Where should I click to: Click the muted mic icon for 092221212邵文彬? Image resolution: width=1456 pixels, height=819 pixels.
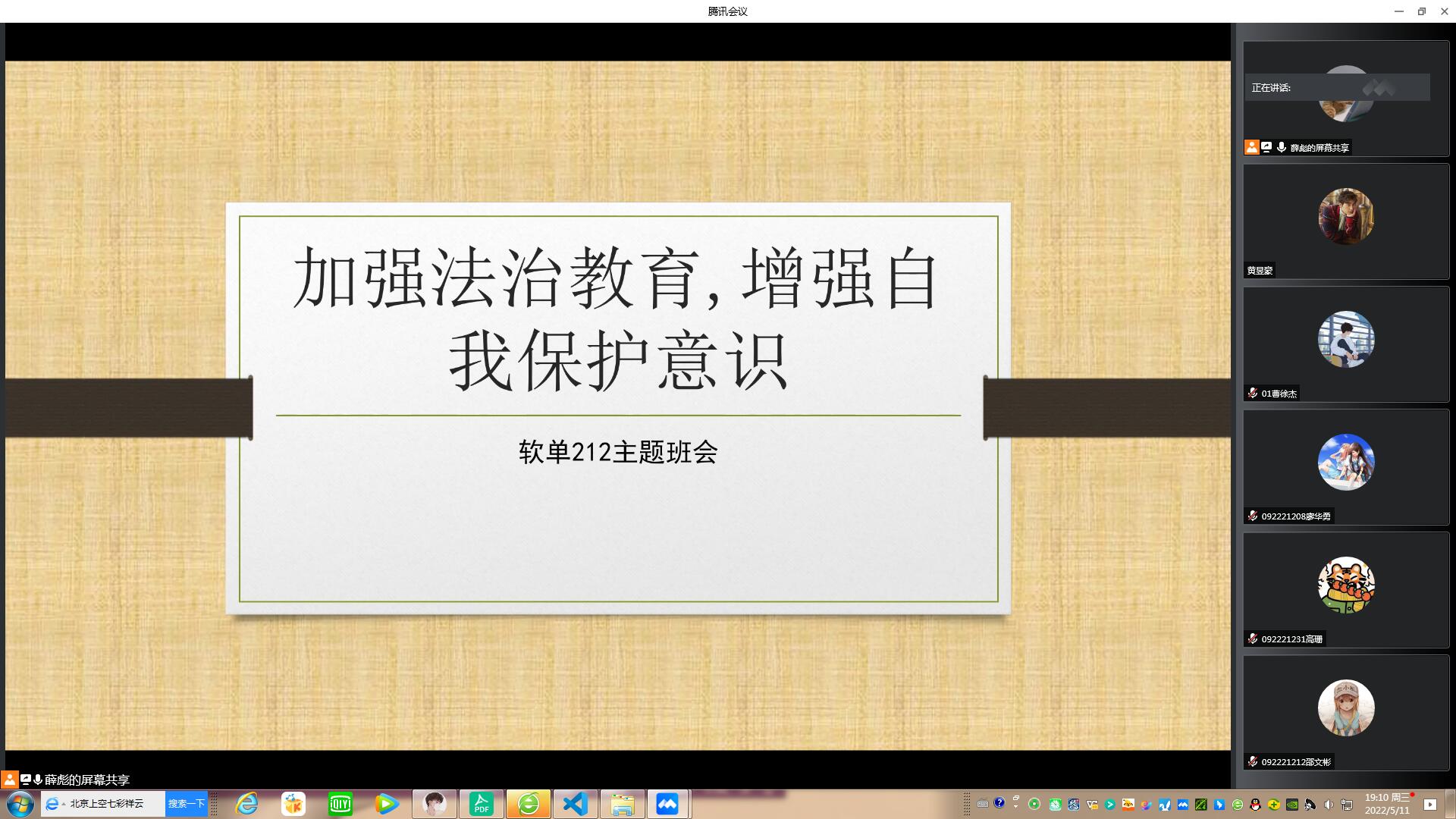(1253, 761)
